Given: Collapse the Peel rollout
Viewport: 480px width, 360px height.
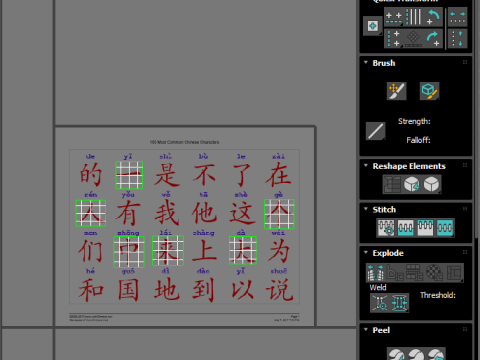Looking at the screenshot, I should point(366,330).
